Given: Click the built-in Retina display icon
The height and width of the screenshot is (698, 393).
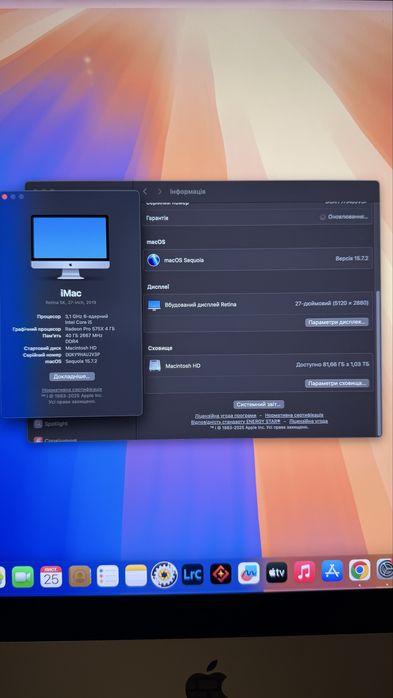Looking at the screenshot, I should click(154, 305).
